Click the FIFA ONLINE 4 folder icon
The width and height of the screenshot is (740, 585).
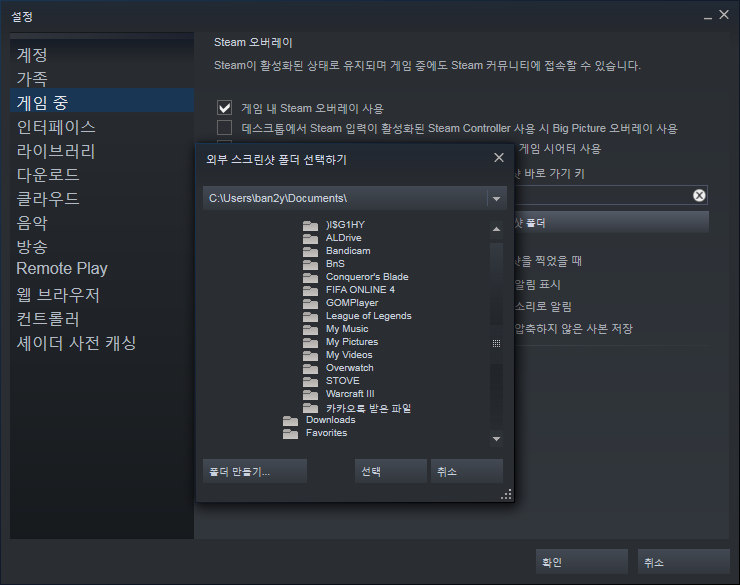(x=310, y=290)
